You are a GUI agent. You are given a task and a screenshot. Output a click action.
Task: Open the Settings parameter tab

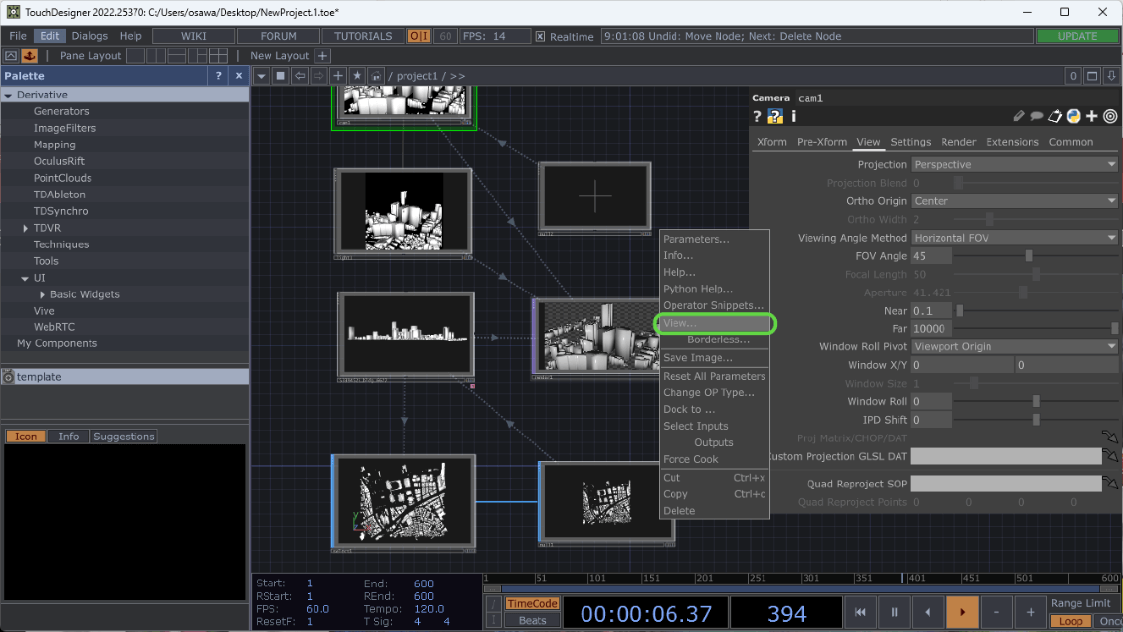910,142
